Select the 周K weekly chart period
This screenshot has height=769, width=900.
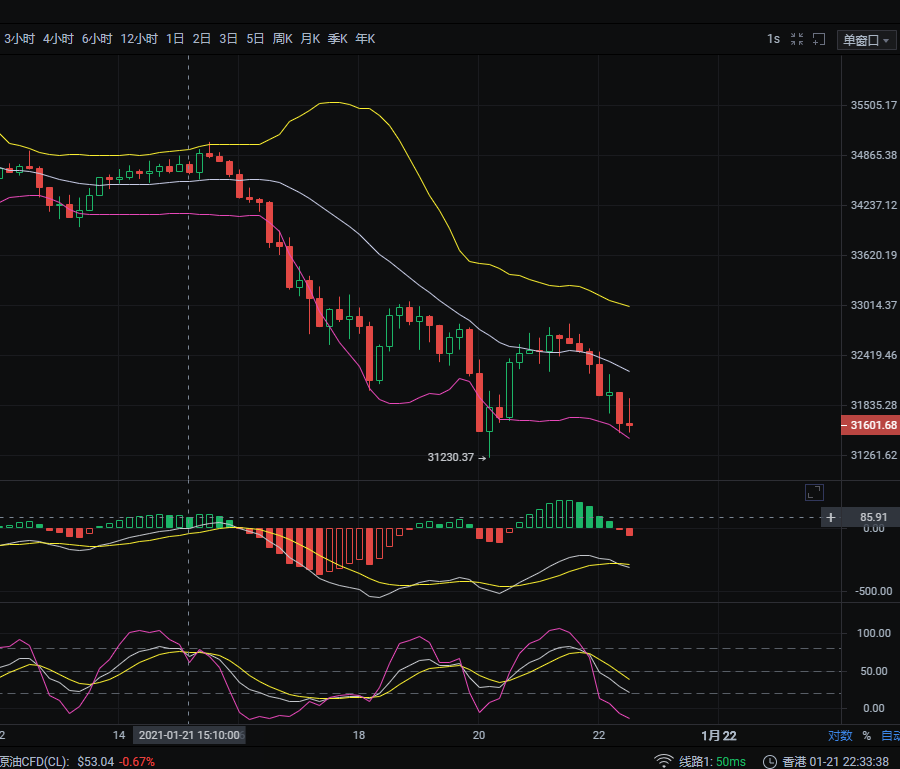(282, 39)
